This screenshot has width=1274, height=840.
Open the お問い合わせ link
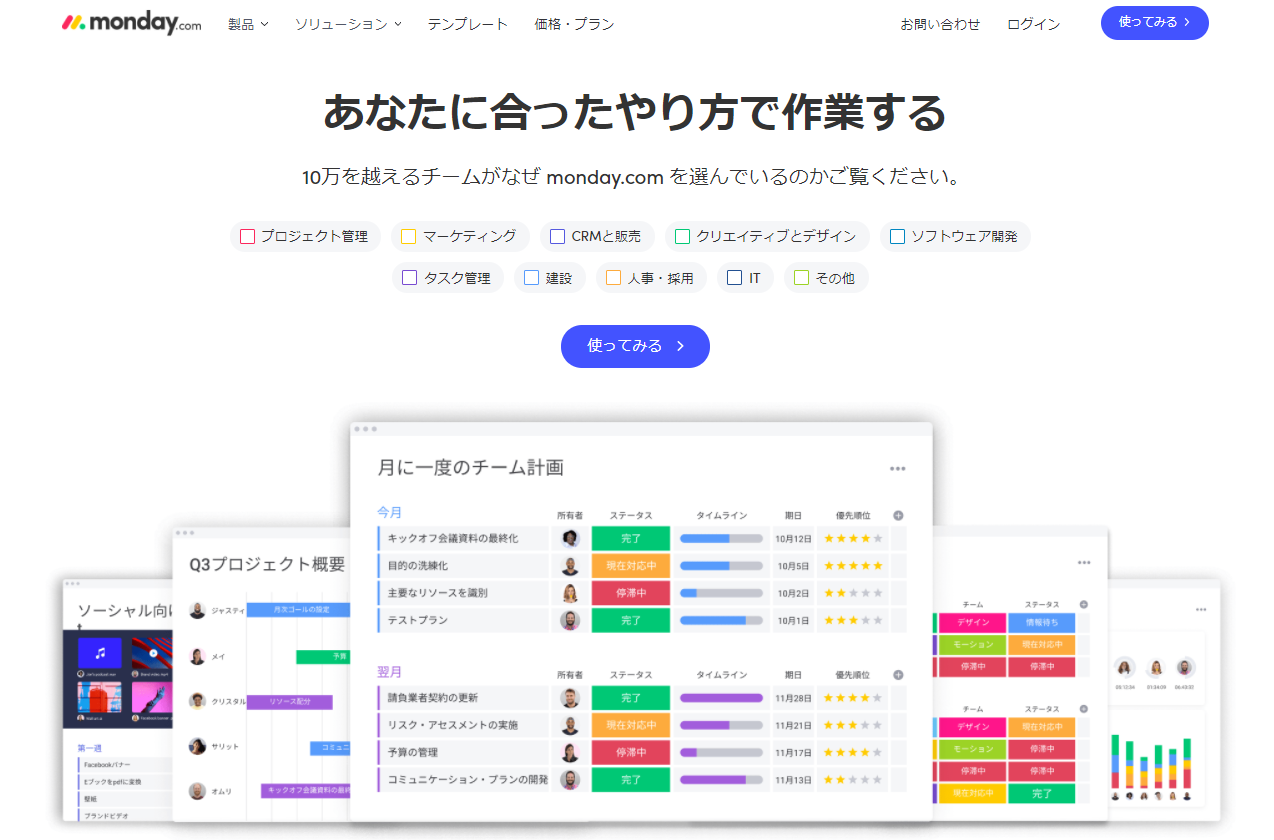[940, 24]
